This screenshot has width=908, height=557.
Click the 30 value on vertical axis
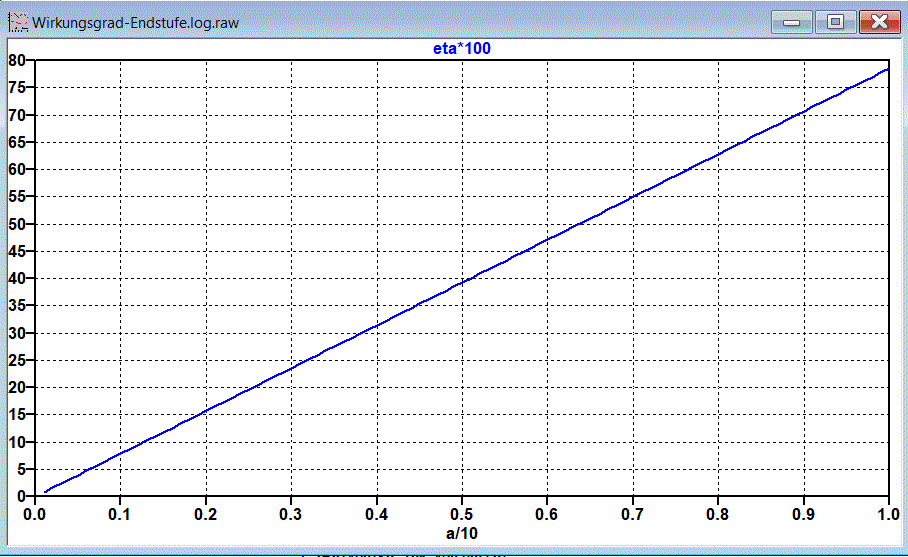coord(16,333)
